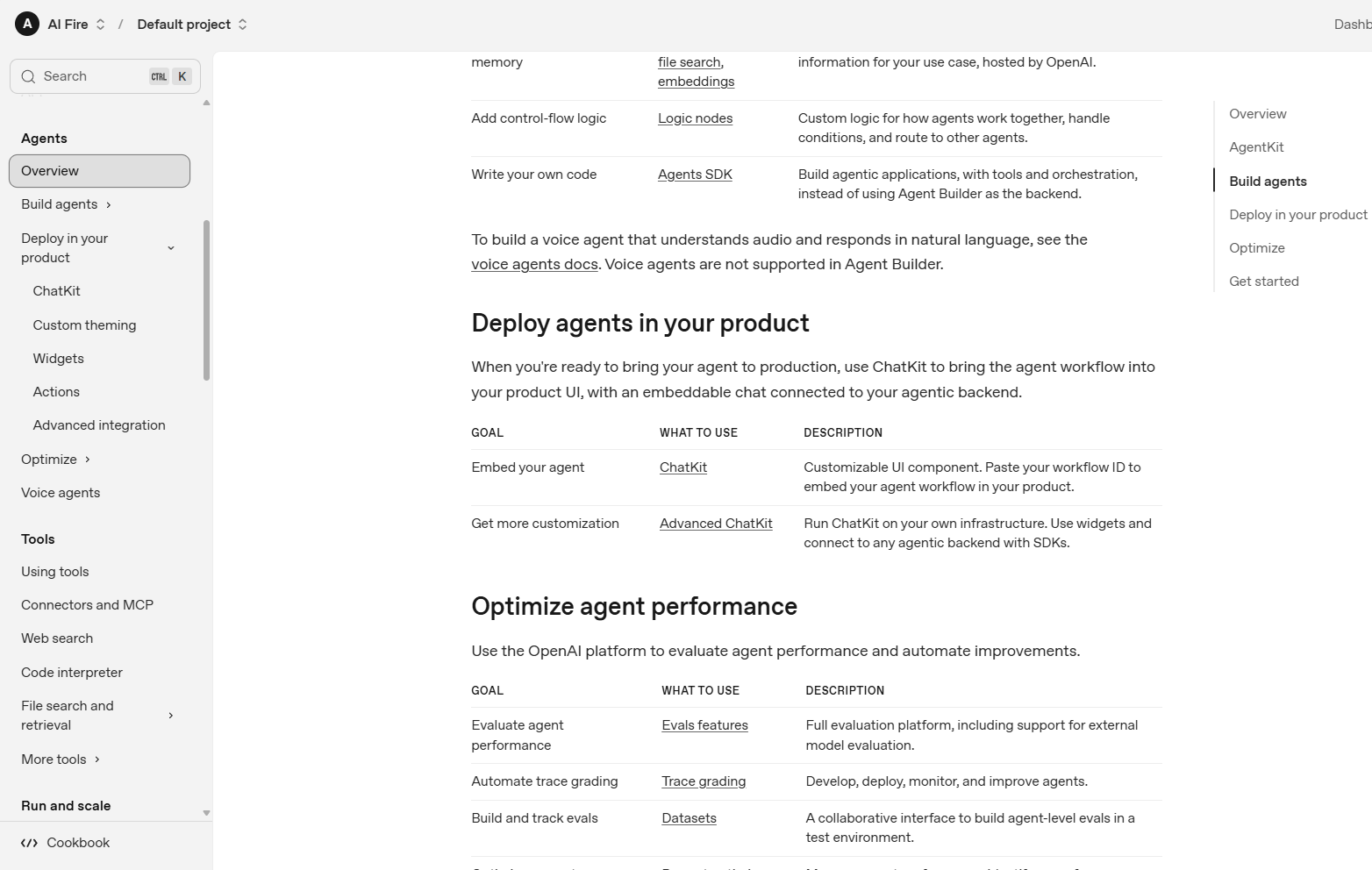Viewport: 1372px width, 870px height.
Task: Click the AI Fire organization avatar icon
Action: 27,25
